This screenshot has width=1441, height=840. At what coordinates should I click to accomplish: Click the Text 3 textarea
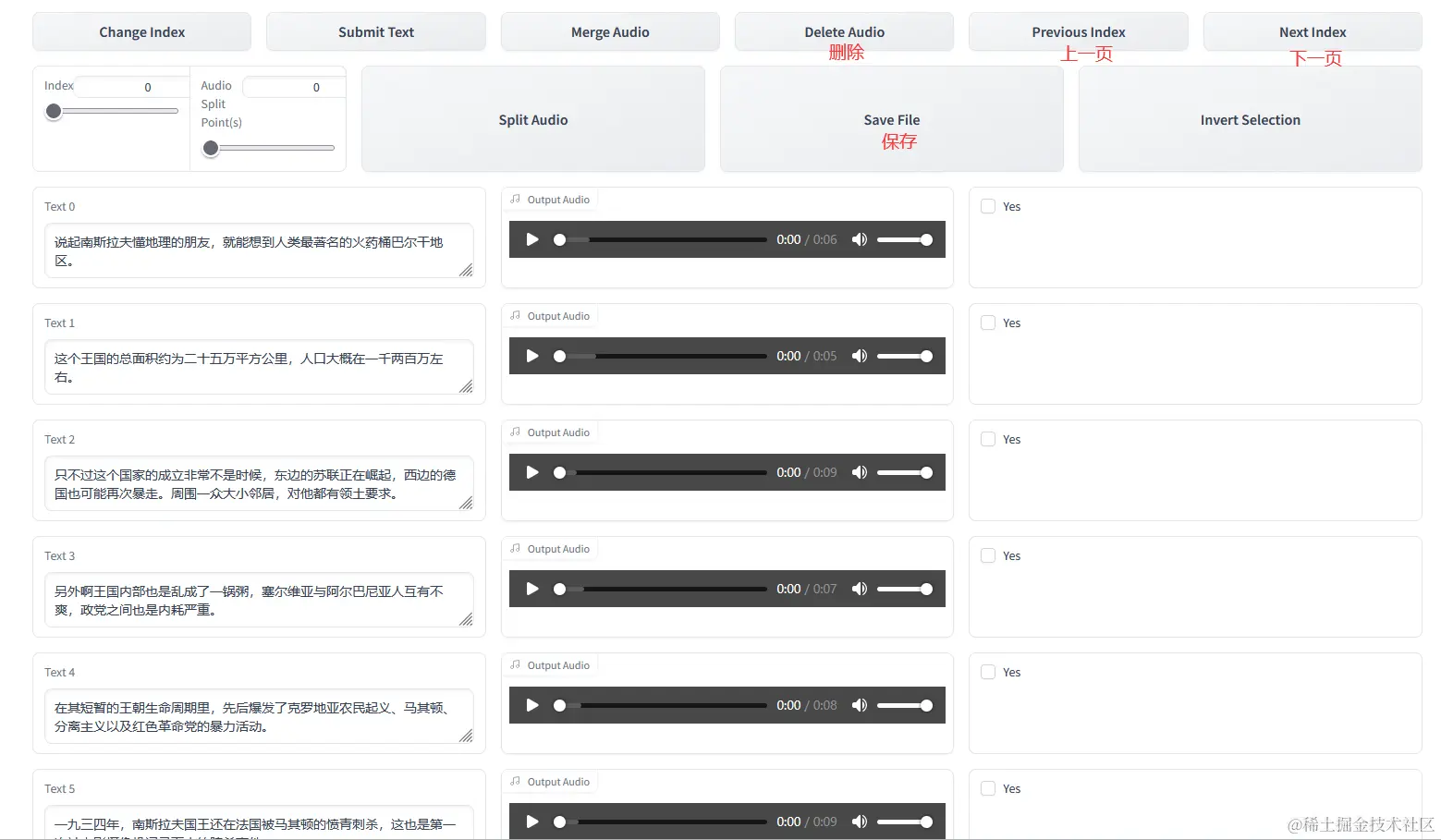tap(259, 600)
